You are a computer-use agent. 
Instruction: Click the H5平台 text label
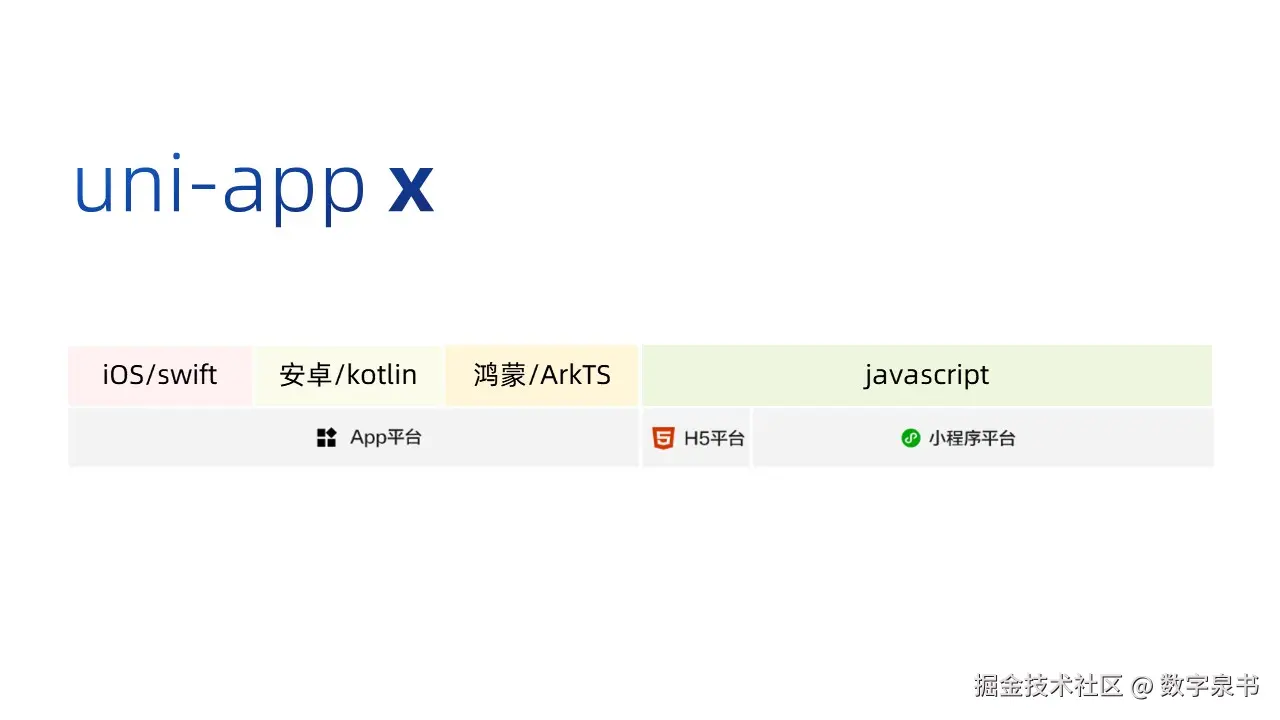(714, 438)
